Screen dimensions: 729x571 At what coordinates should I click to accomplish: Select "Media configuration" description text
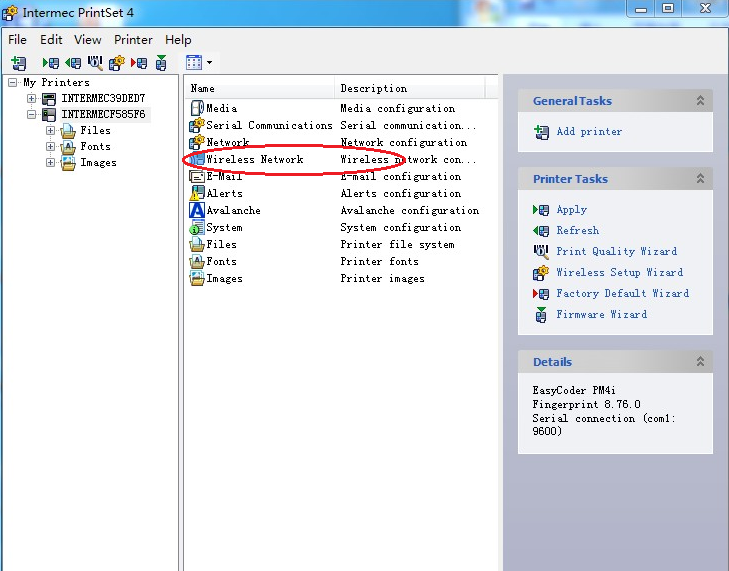point(398,109)
